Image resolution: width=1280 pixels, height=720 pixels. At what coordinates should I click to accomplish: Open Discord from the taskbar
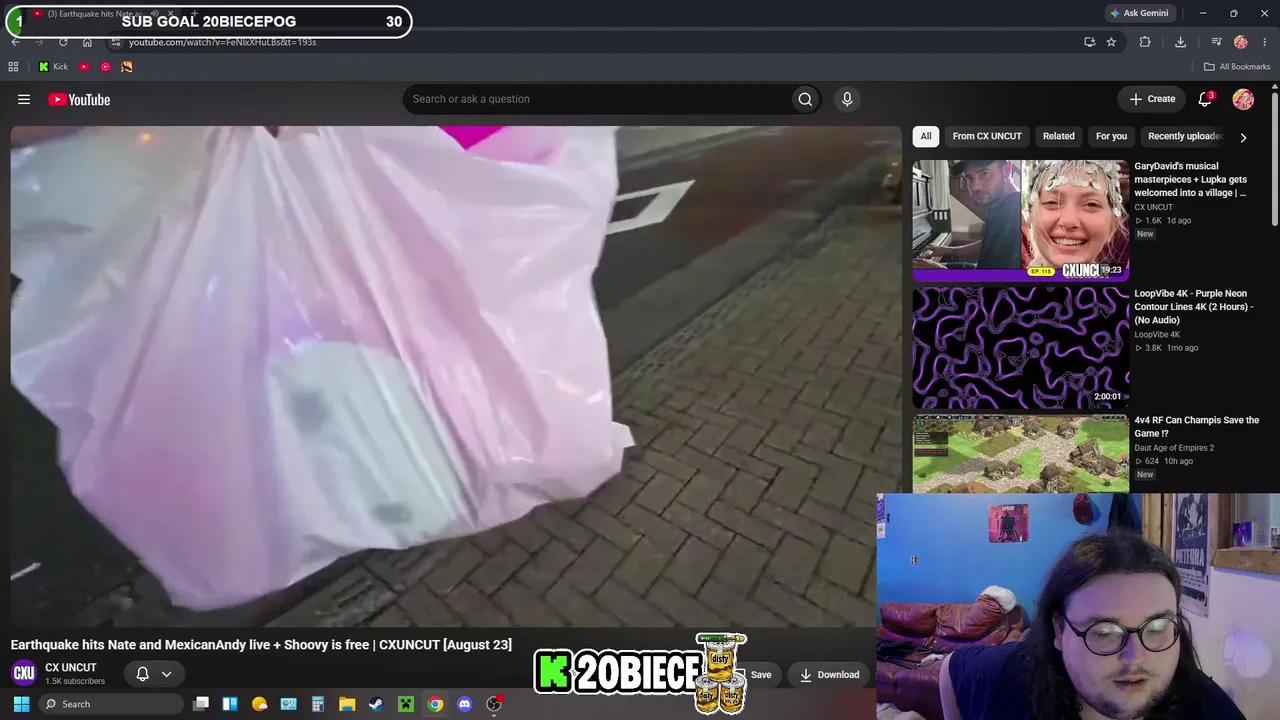464,704
